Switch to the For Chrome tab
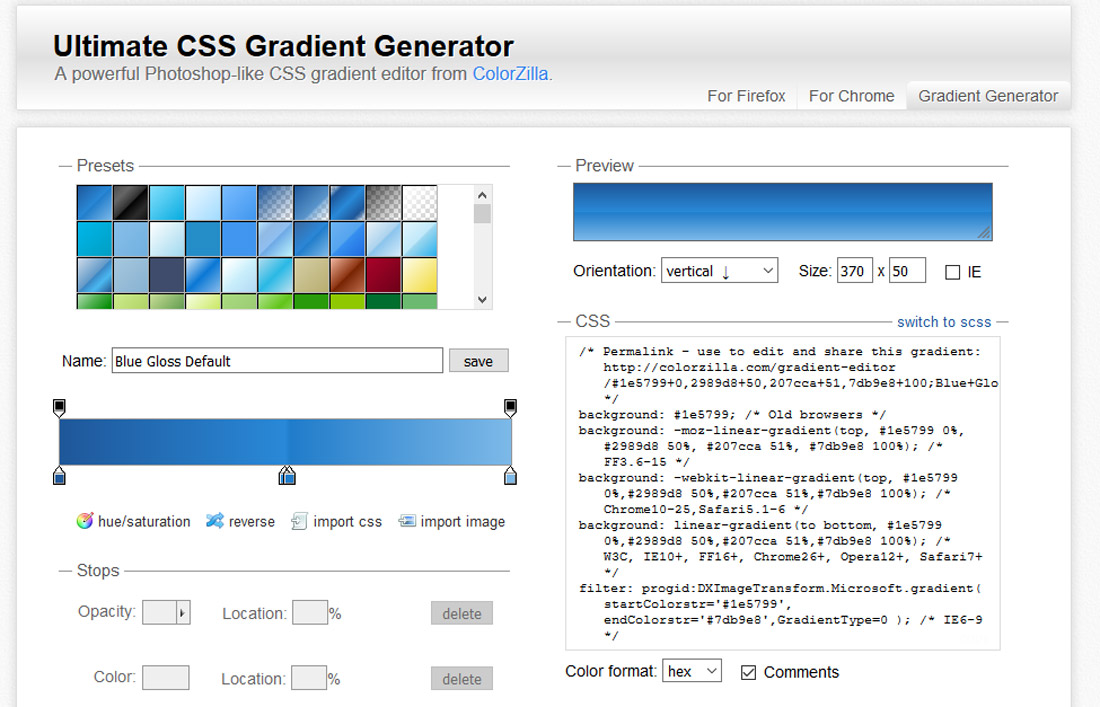 [x=851, y=96]
